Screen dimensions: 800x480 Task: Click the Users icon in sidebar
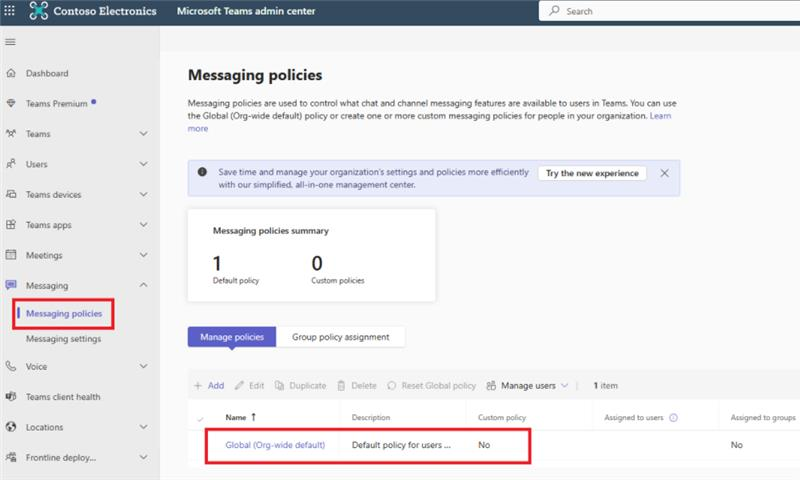11,164
